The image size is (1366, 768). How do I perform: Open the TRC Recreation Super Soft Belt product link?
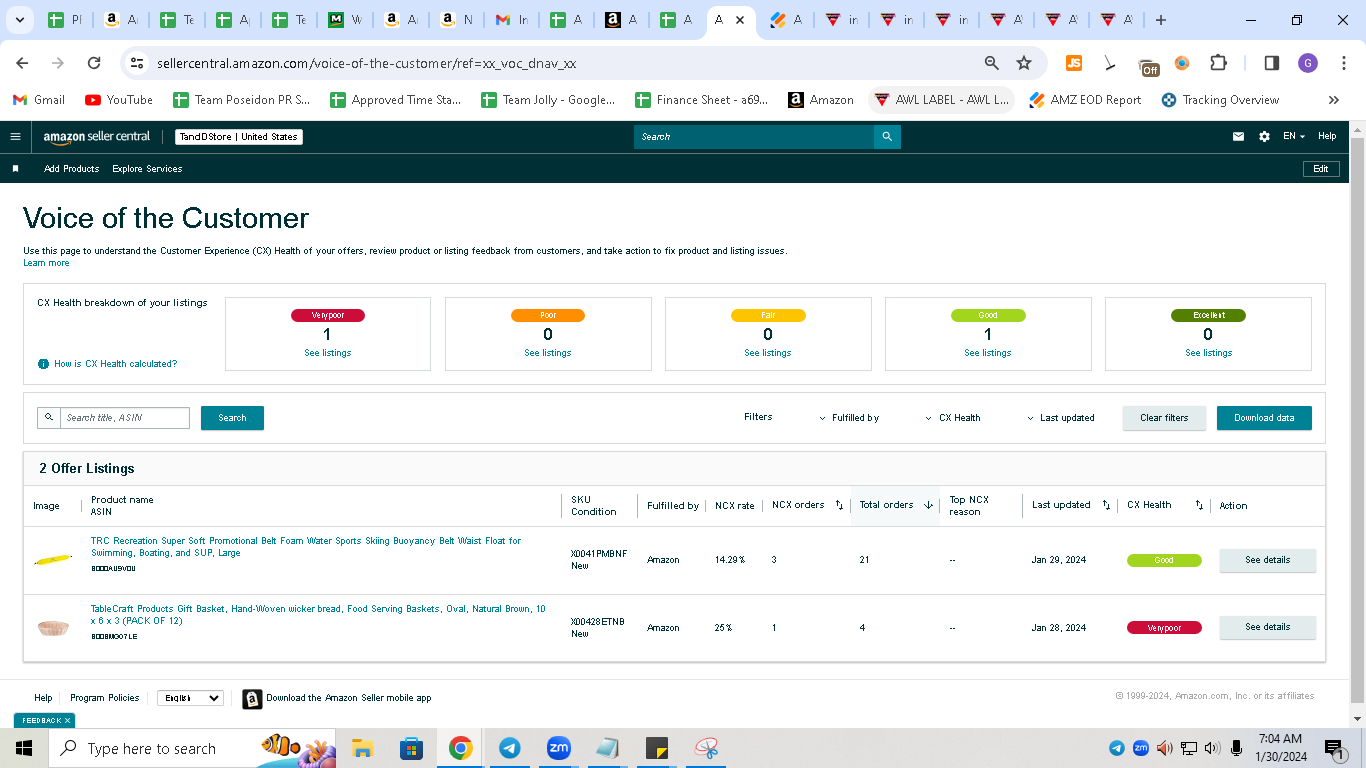click(x=306, y=547)
